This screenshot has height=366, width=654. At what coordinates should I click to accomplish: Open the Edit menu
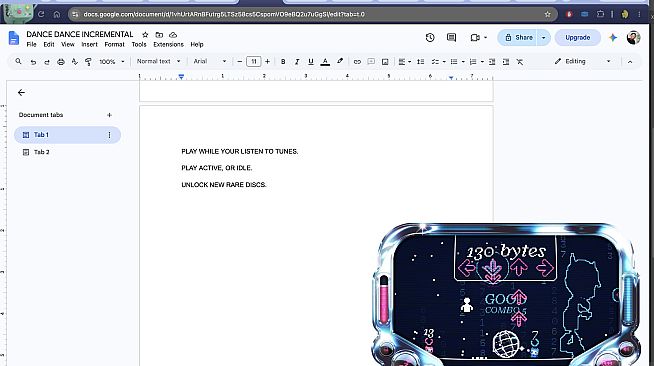tap(49, 44)
